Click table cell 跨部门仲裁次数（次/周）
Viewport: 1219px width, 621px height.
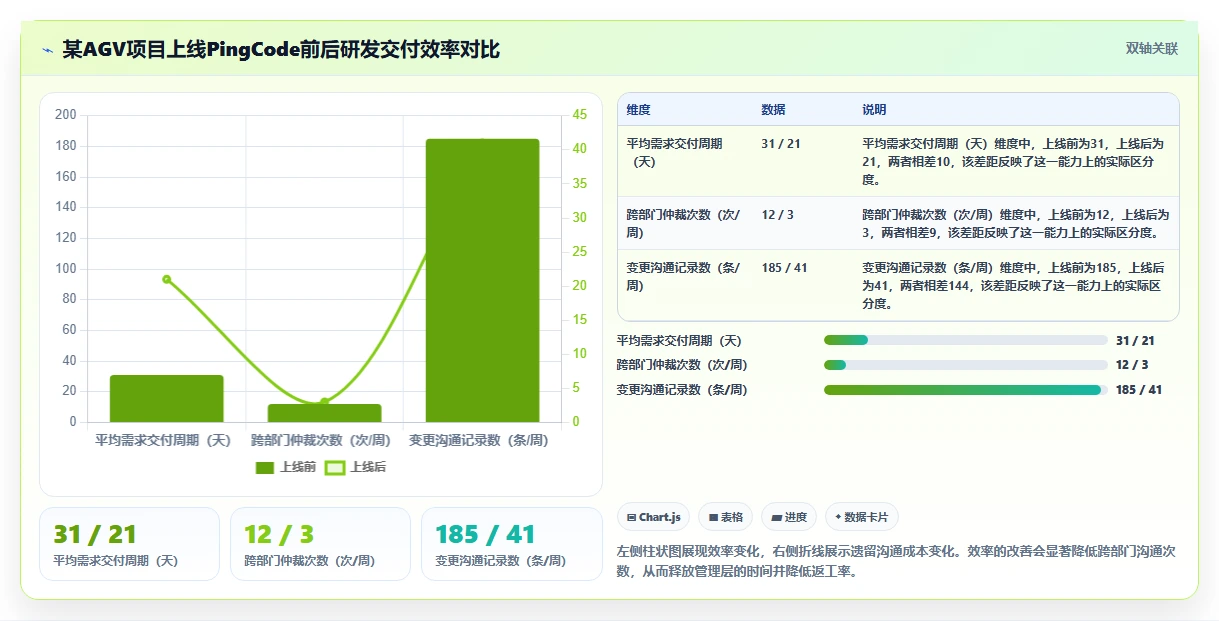coord(684,224)
